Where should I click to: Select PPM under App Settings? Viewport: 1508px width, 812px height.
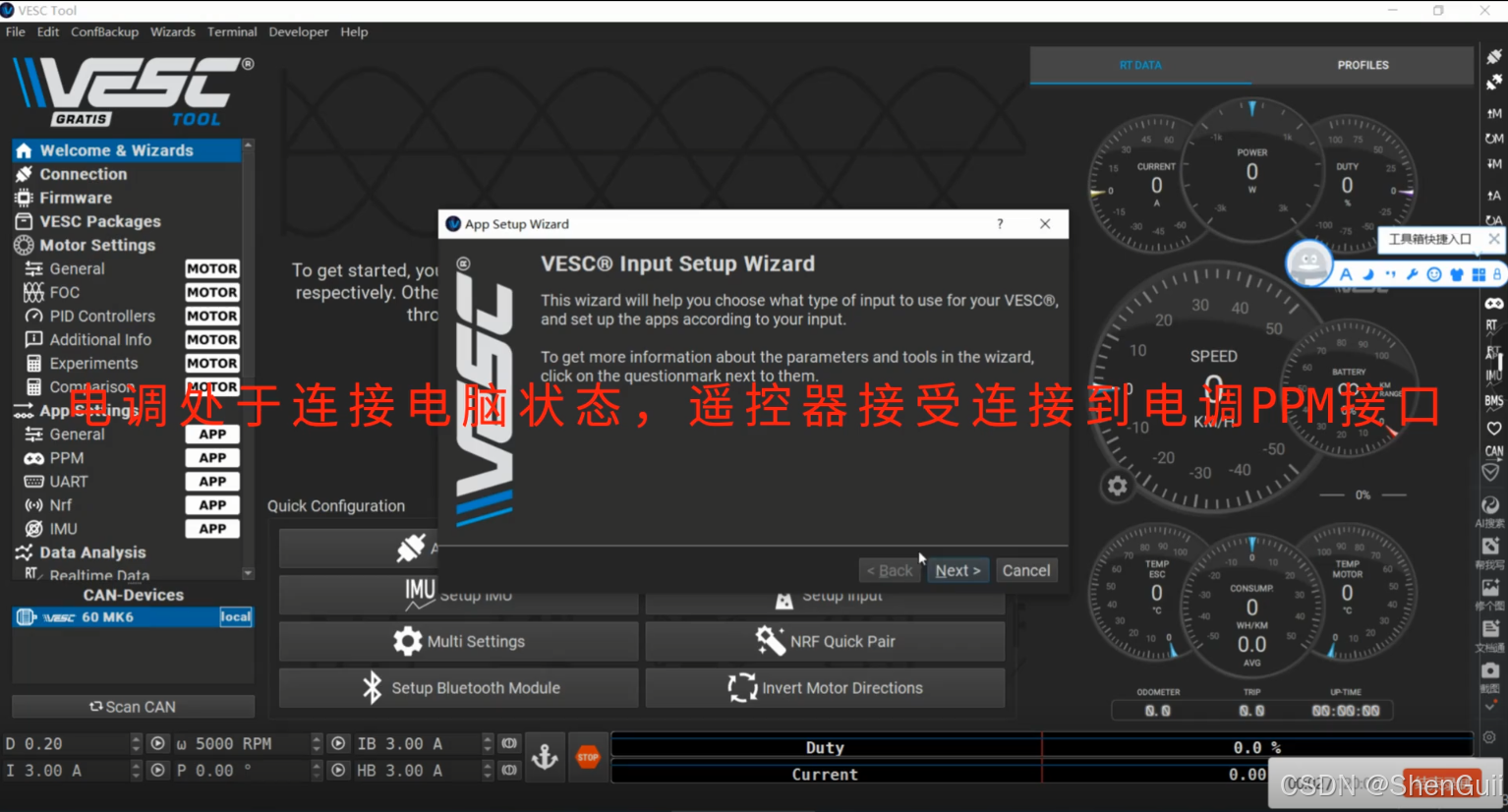126,458
